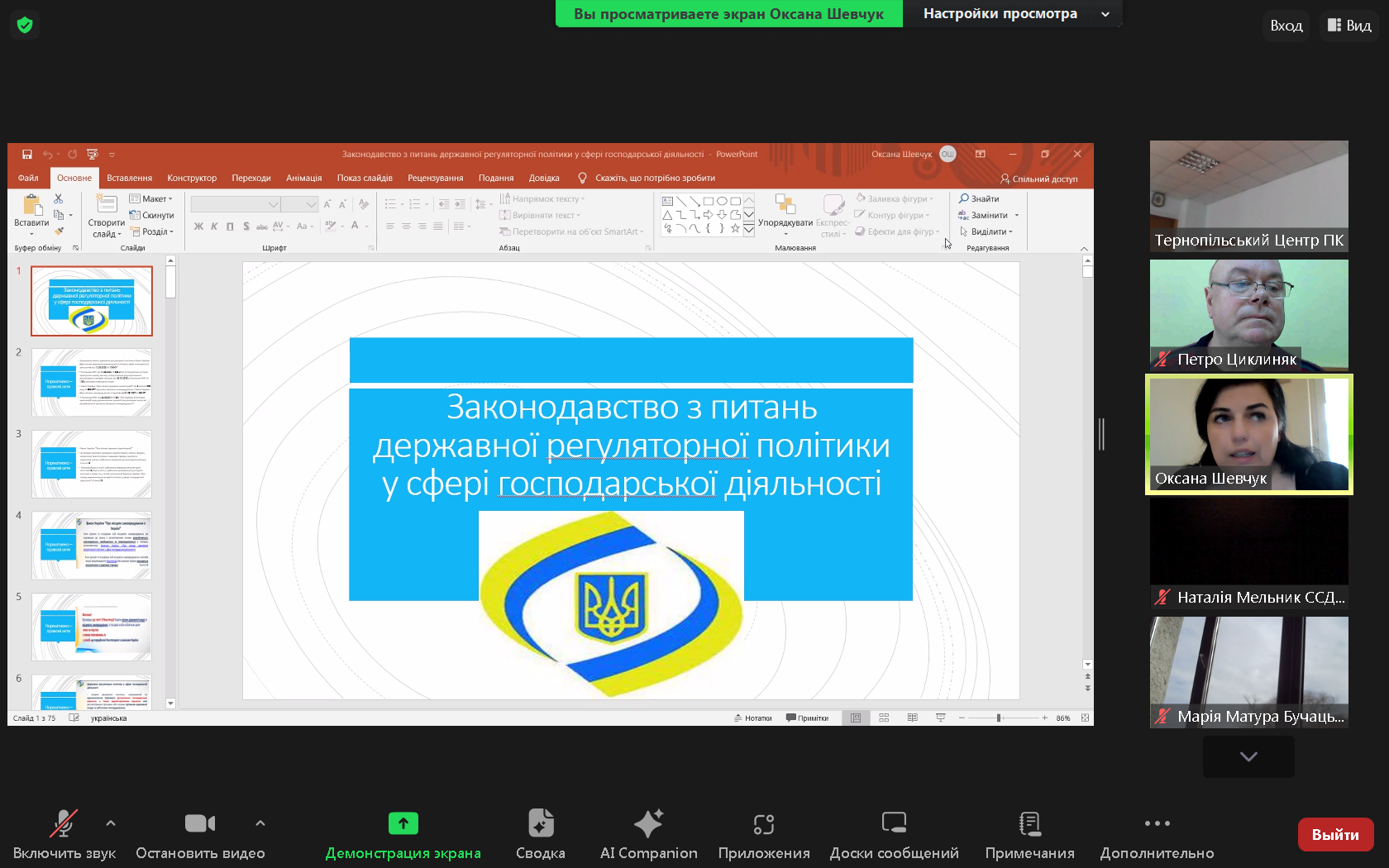Click Скинути reset slide button
1389x868 pixels.
click(151, 215)
